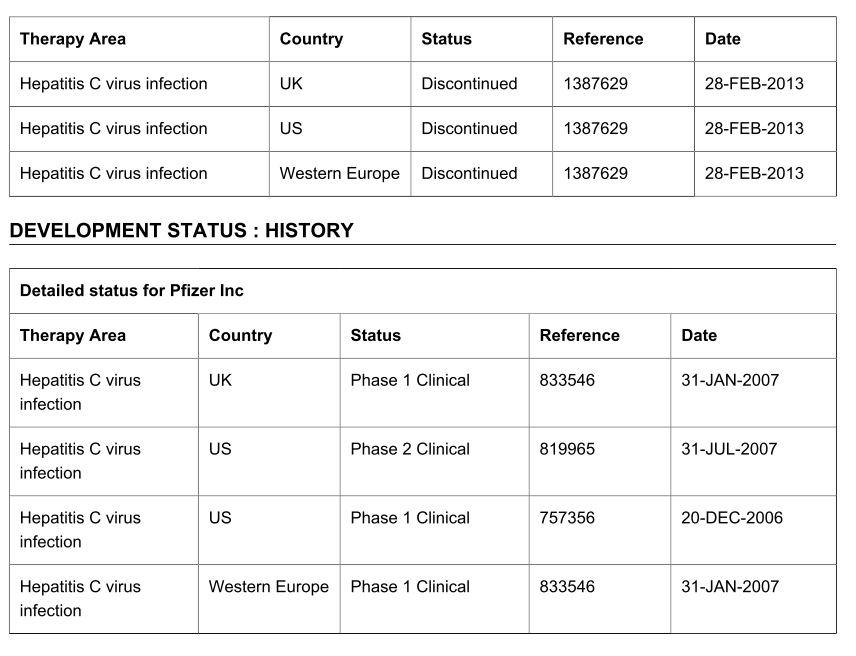Click reference number 819965

click(567, 449)
